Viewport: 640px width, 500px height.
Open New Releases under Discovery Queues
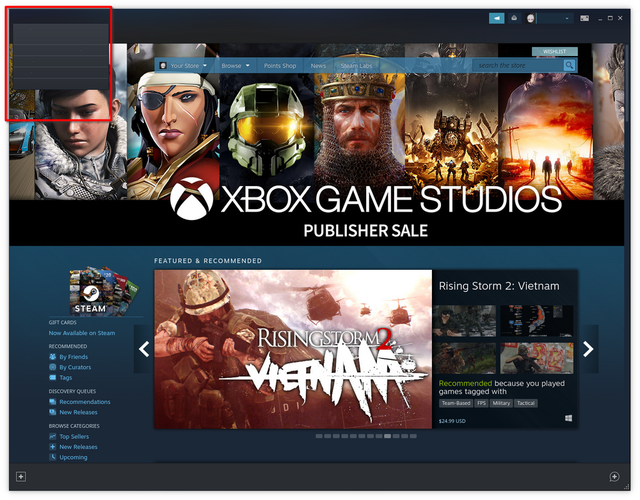78,412
